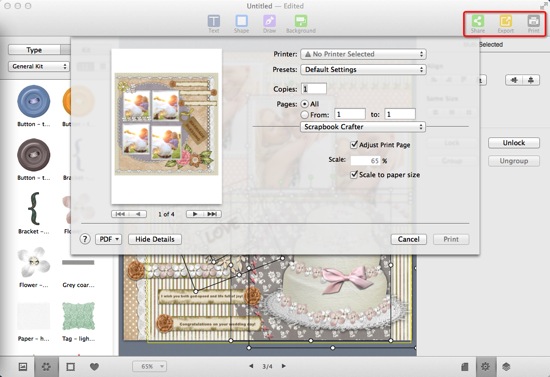Open the PDF dropdown button
The width and height of the screenshot is (550, 377).
click(x=109, y=239)
